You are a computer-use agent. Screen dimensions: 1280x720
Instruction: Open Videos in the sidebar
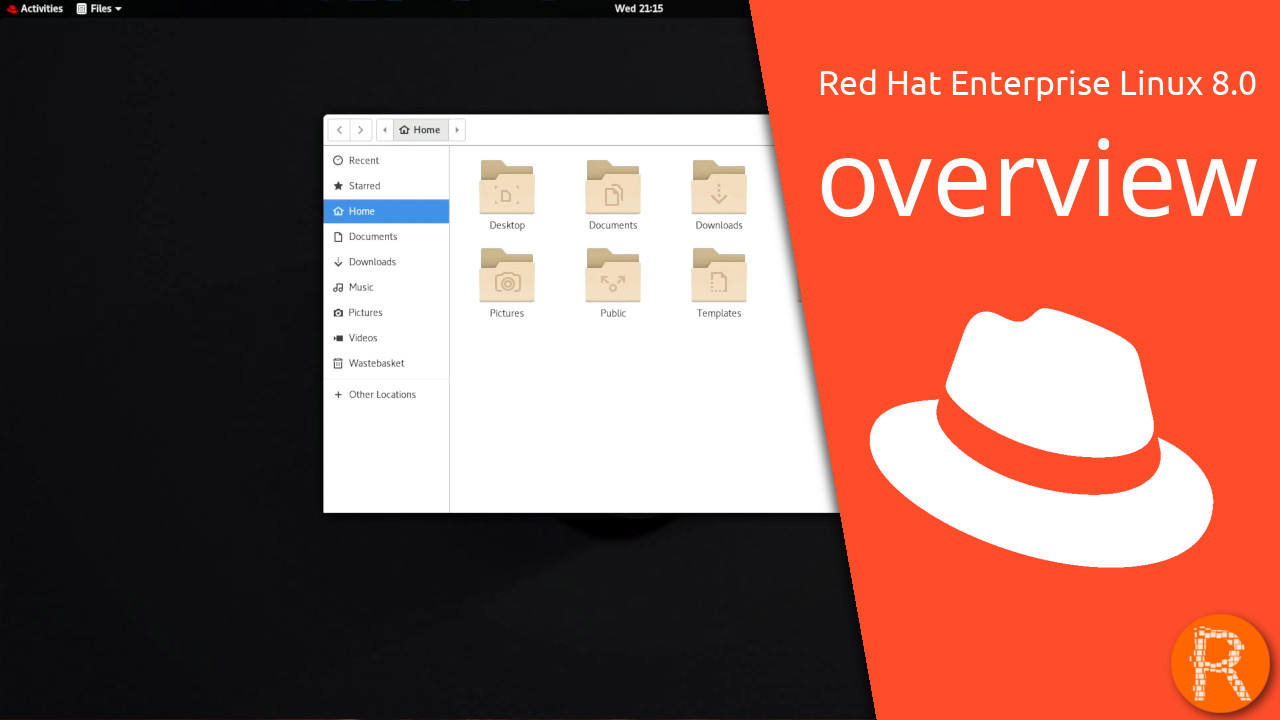coord(386,338)
